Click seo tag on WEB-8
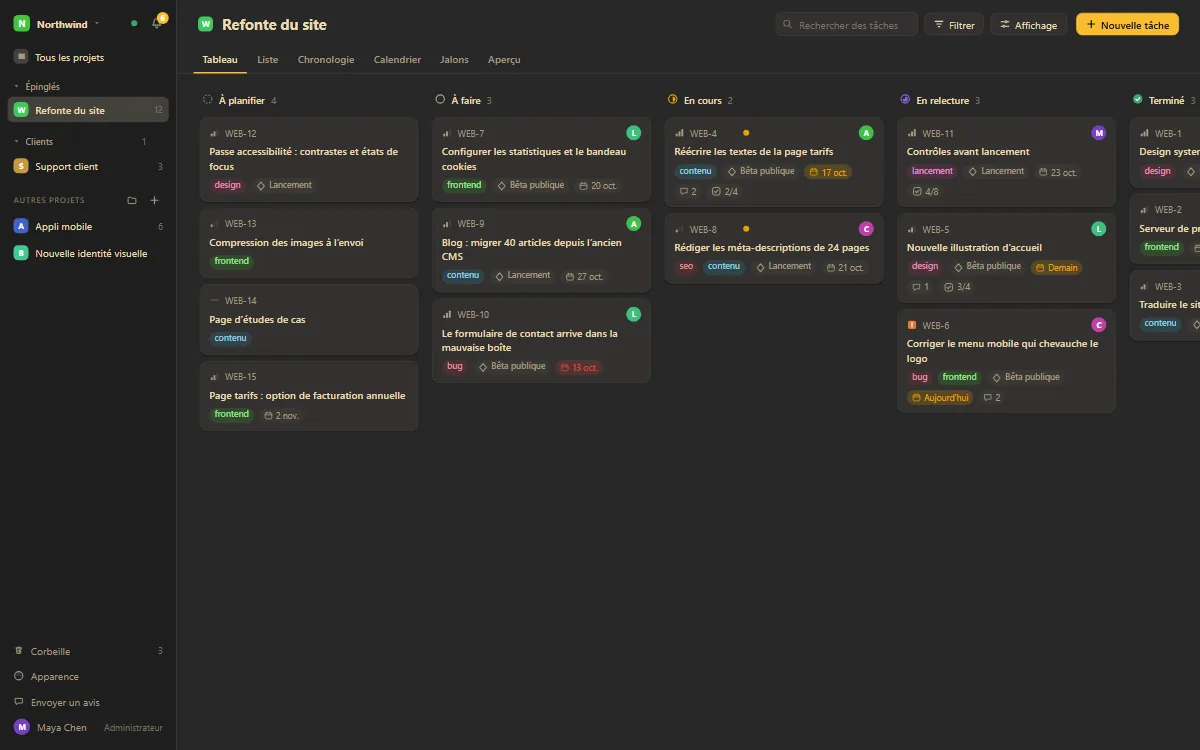The width and height of the screenshot is (1200, 750). point(686,267)
